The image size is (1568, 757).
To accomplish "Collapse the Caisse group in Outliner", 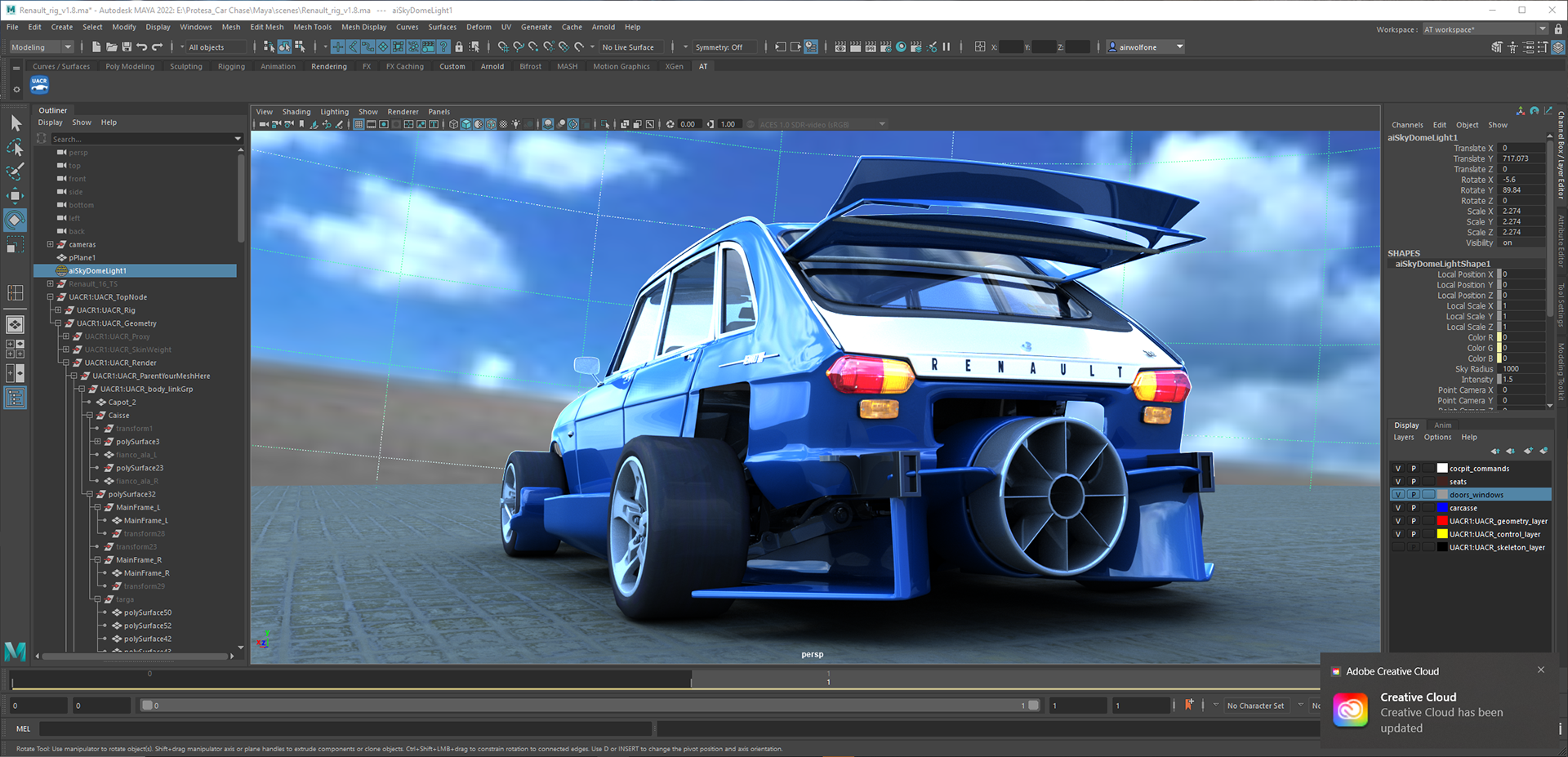I will pyautogui.click(x=90, y=415).
